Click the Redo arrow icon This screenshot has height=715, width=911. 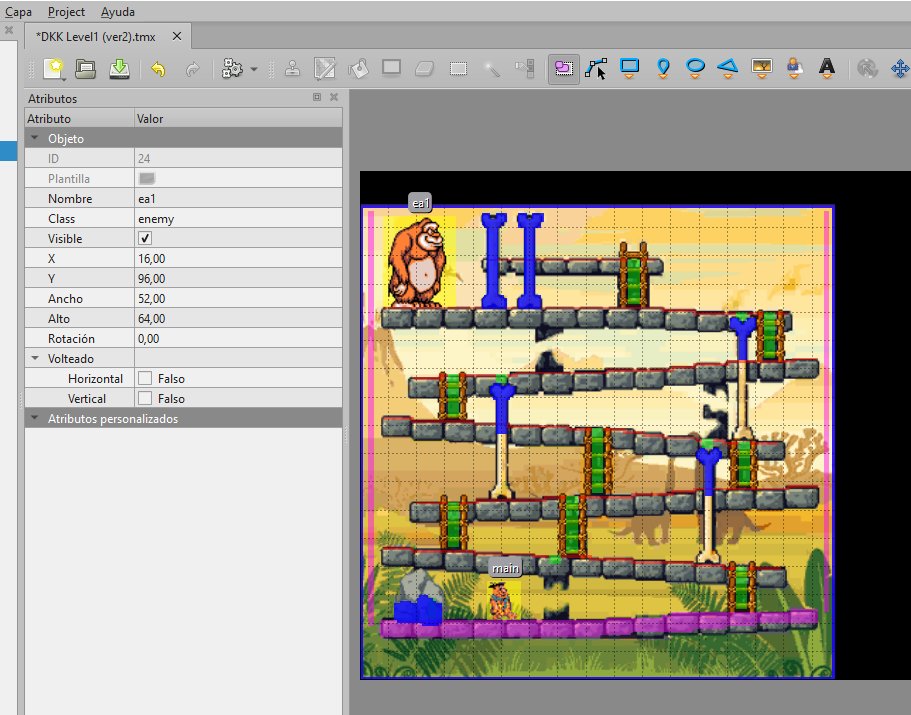pyautogui.click(x=192, y=70)
